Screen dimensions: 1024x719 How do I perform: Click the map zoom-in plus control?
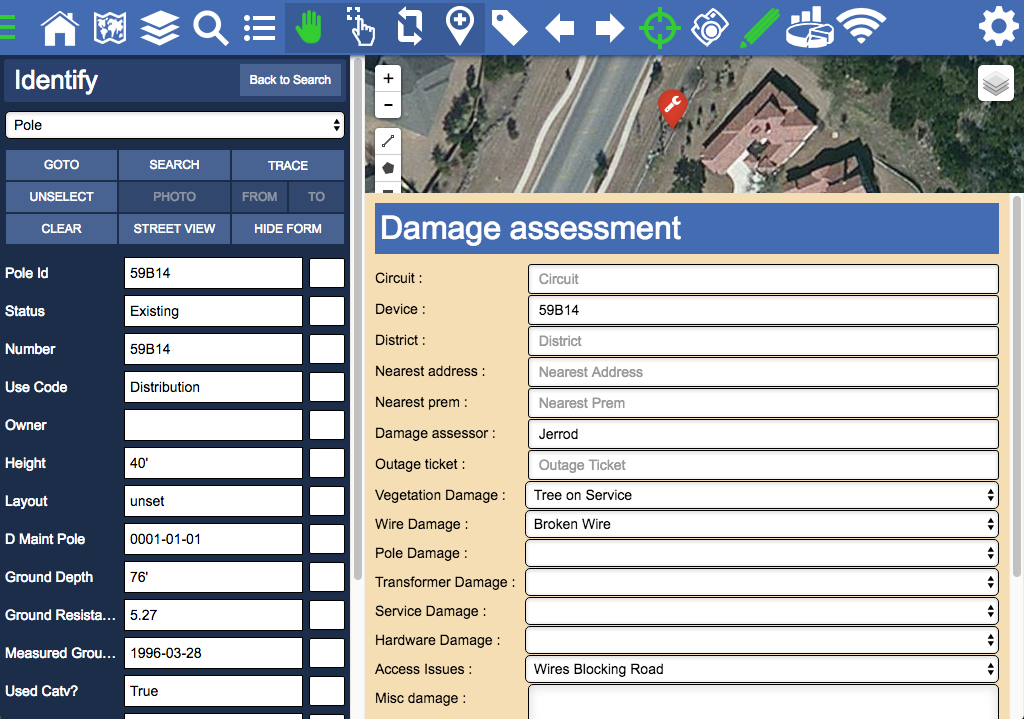coord(388,77)
